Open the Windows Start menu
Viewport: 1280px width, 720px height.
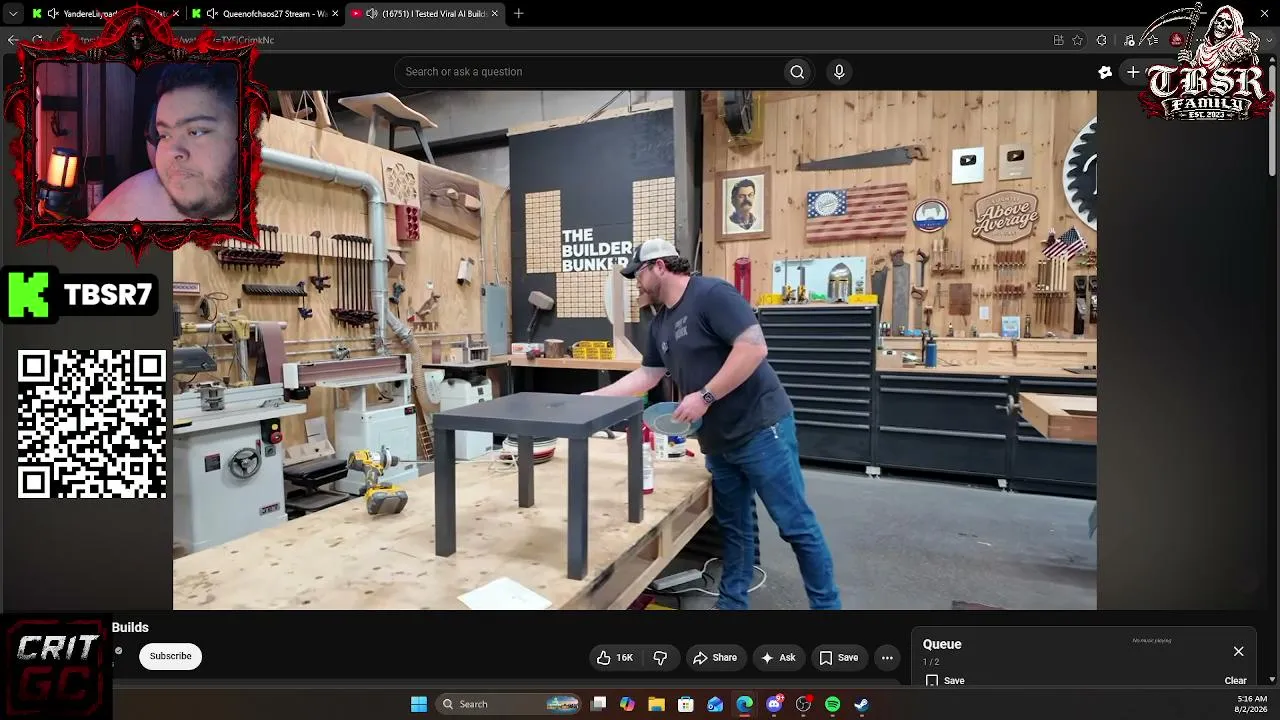click(419, 704)
